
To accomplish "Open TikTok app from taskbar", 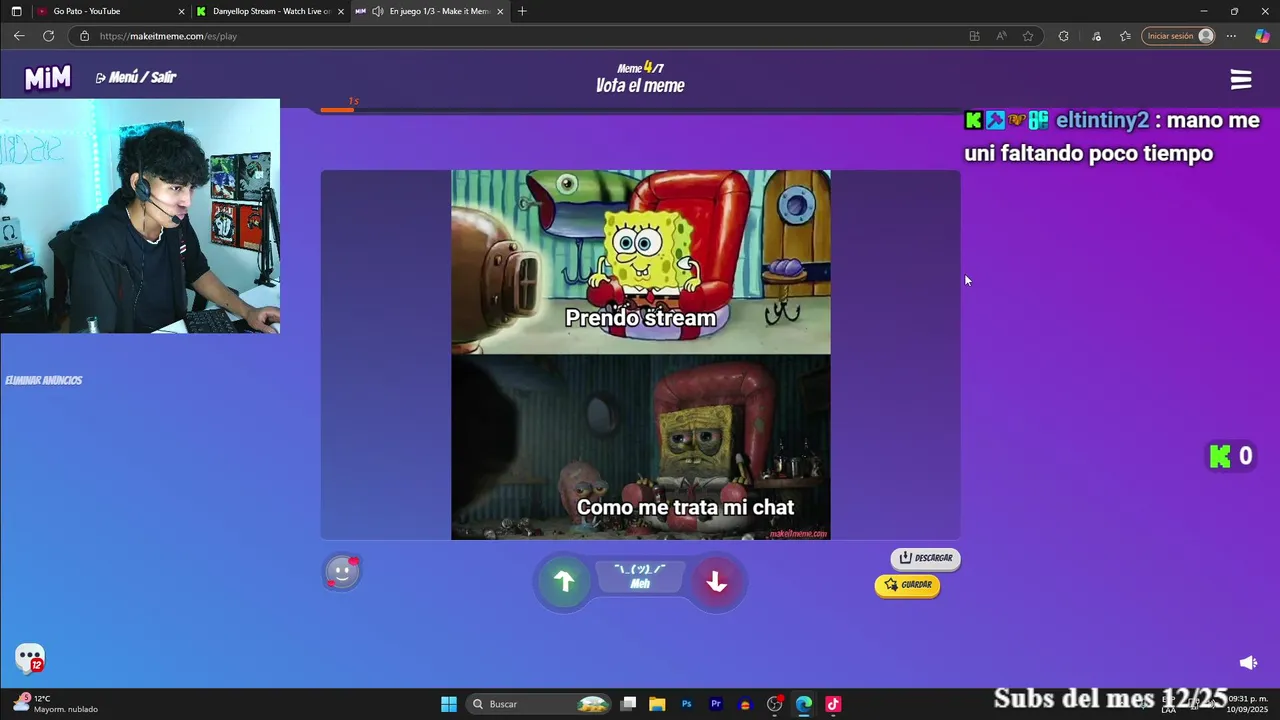I will [833, 704].
